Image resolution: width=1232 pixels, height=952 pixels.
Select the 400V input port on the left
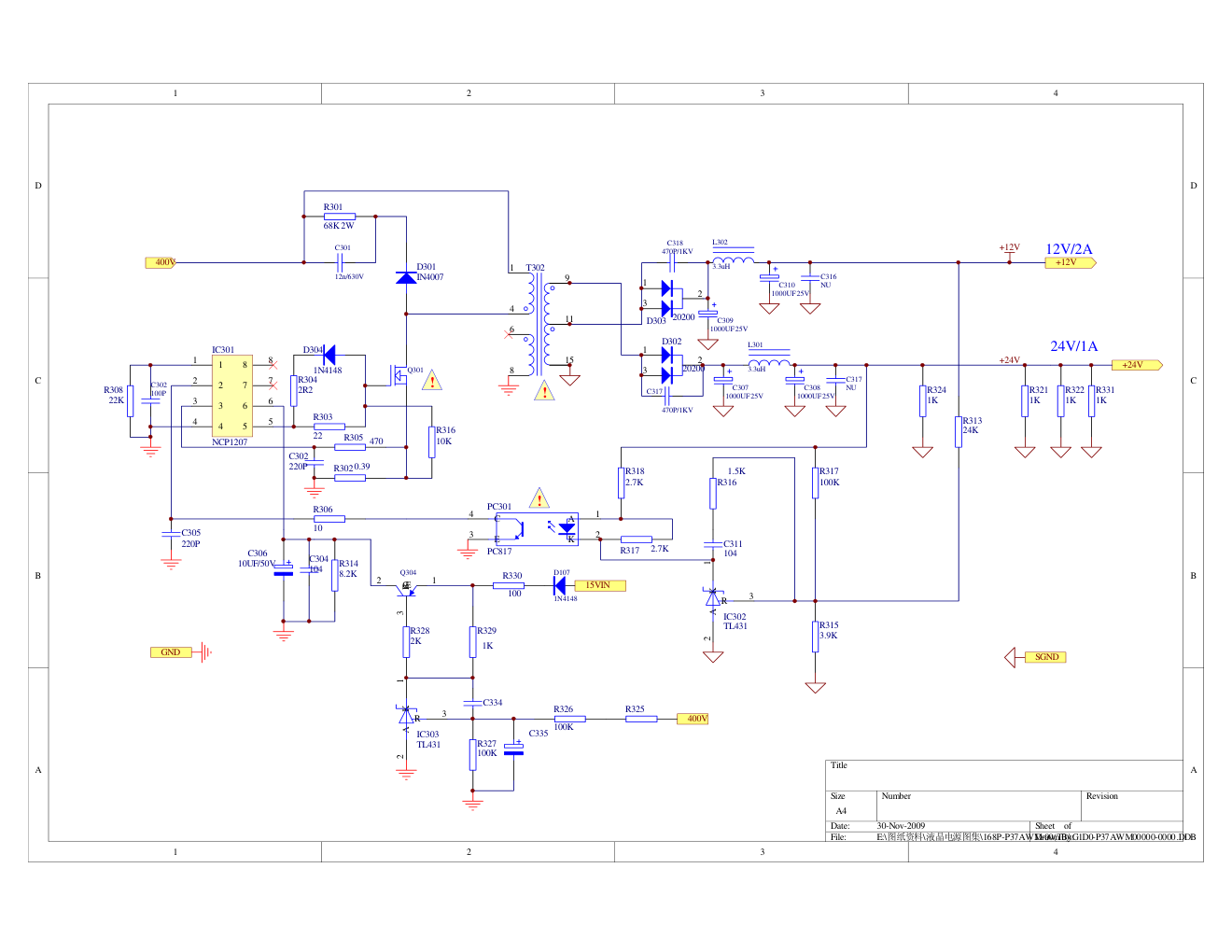click(162, 262)
